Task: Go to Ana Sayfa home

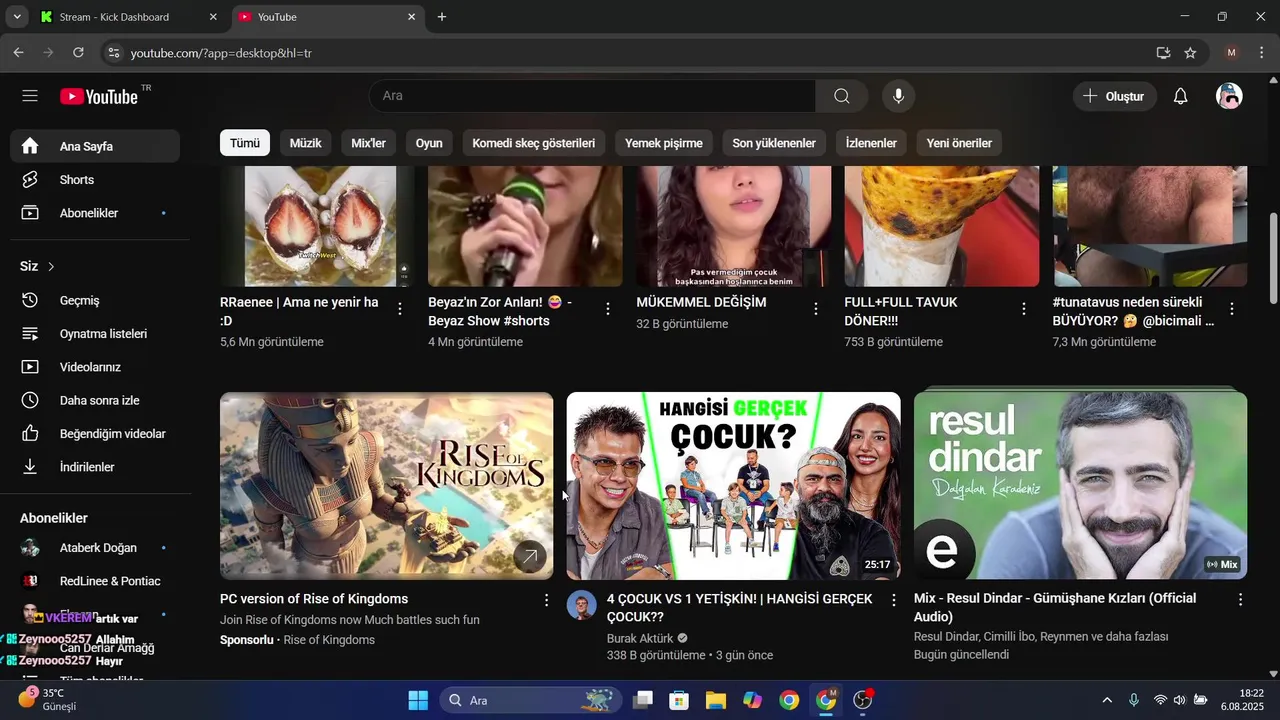Action: click(95, 146)
